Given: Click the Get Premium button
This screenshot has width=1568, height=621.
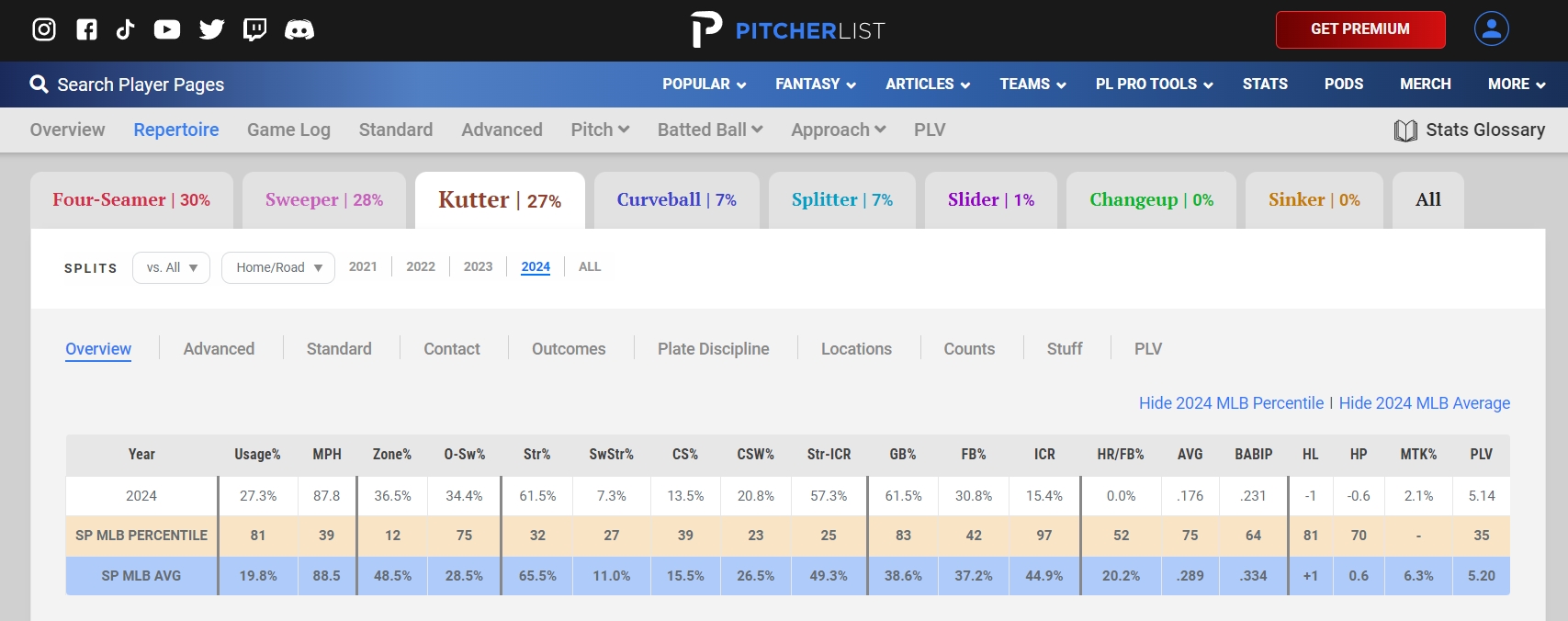Looking at the screenshot, I should point(1359,29).
